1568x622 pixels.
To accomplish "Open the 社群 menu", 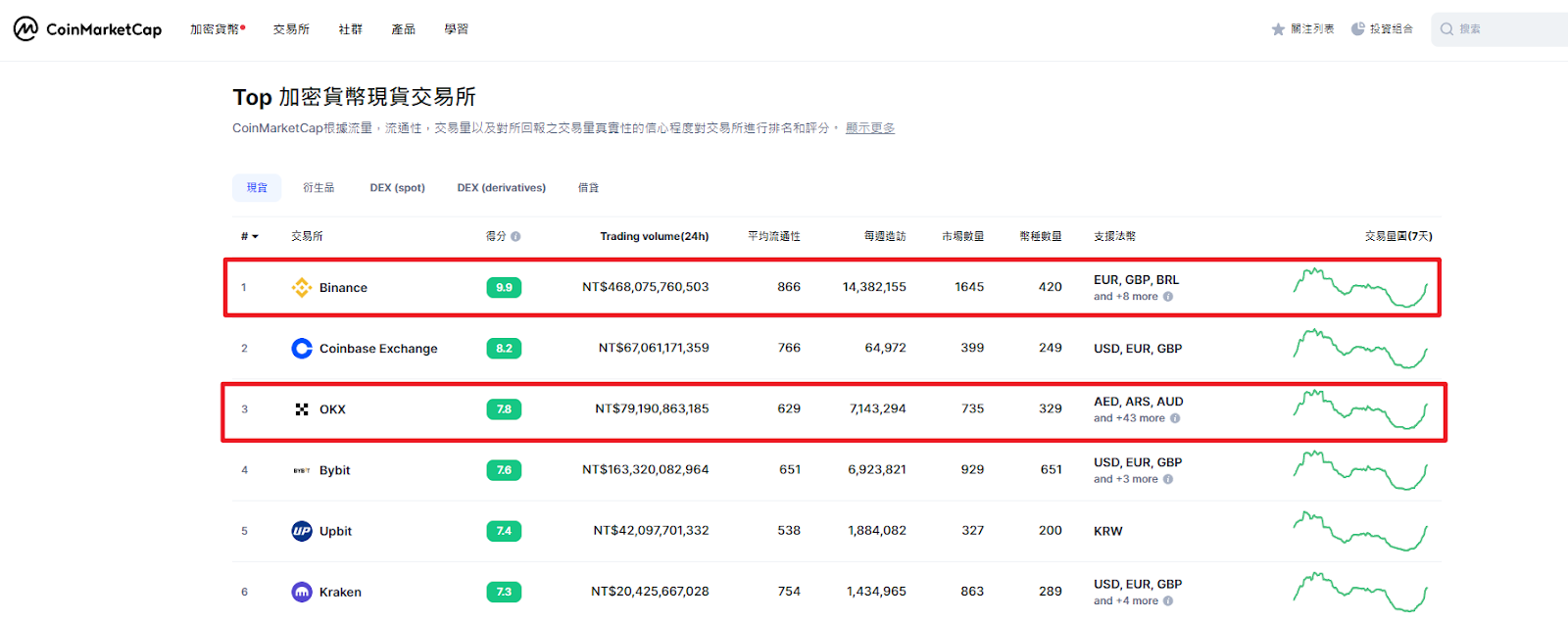I will click(x=351, y=29).
